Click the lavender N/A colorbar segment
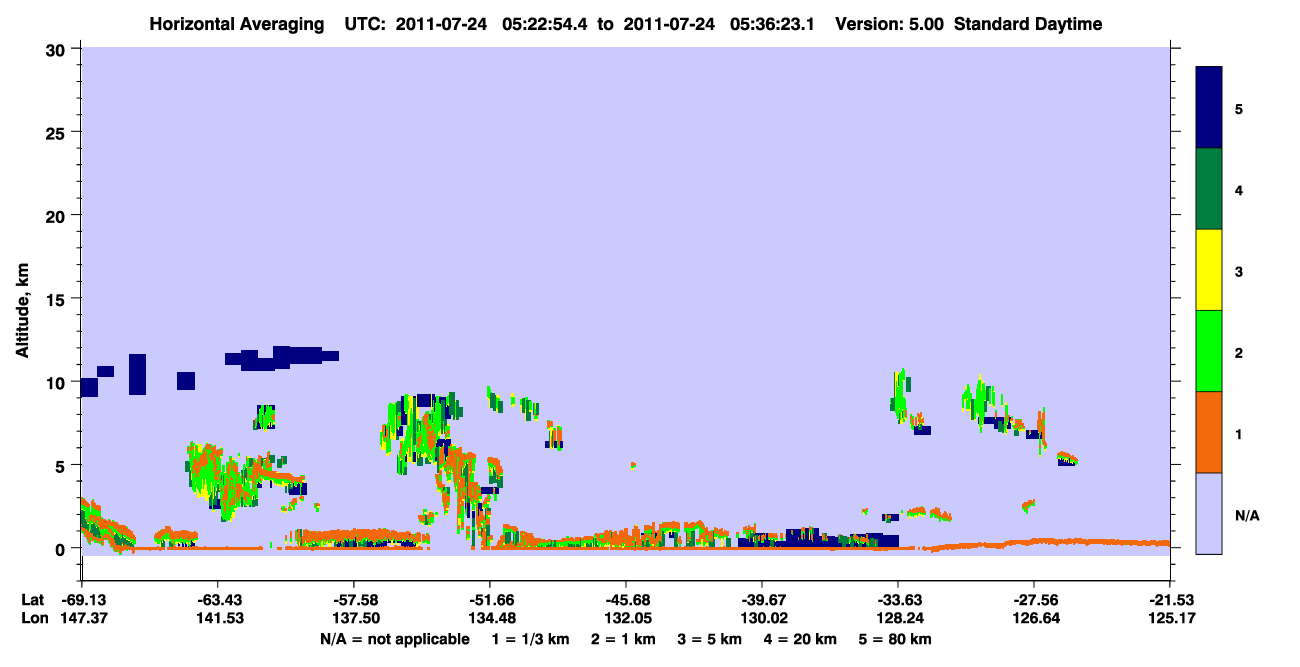Image resolution: width=1300 pixels, height=667 pixels. click(x=1209, y=513)
